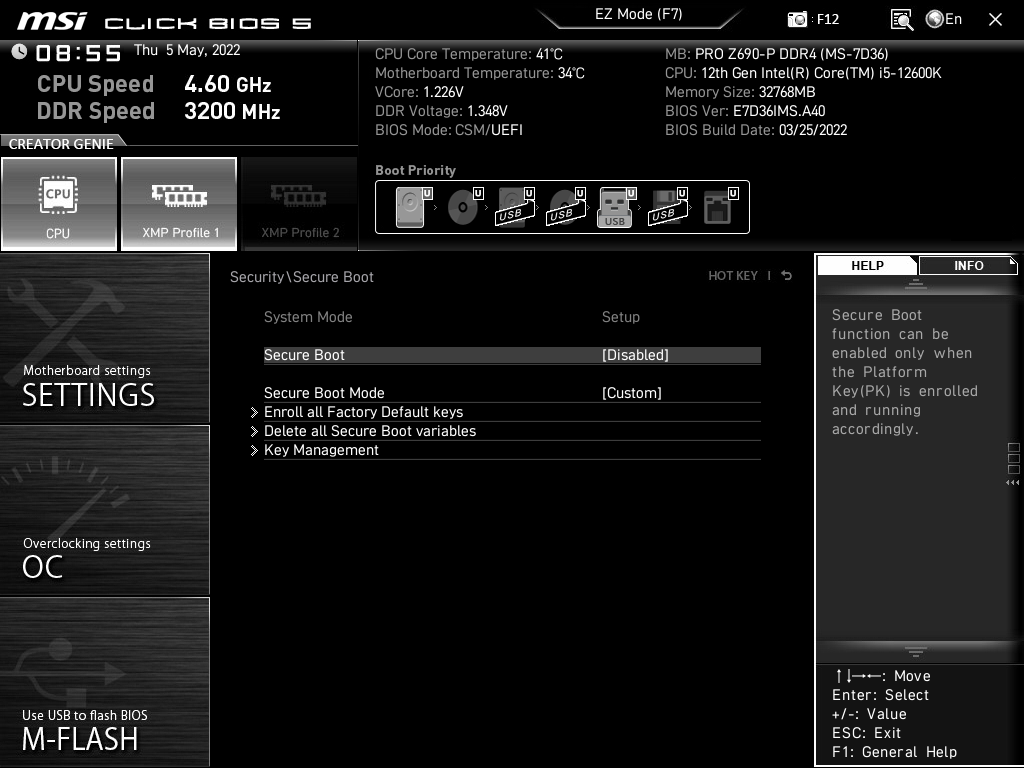Open M-FLASH BIOS flashing panel
This screenshot has height=768, width=1024.
(104, 682)
